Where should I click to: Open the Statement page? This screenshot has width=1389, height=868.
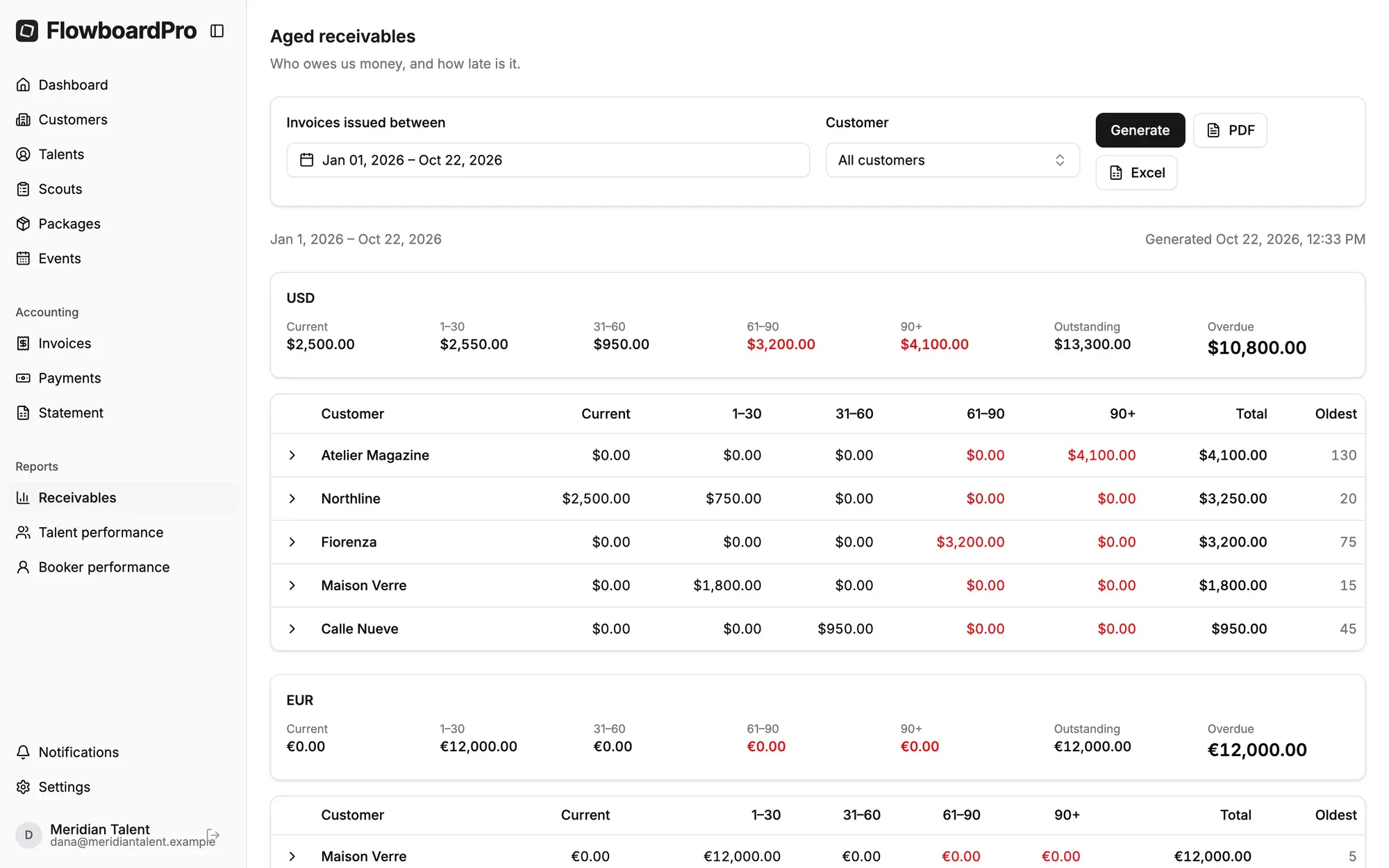click(x=124, y=412)
